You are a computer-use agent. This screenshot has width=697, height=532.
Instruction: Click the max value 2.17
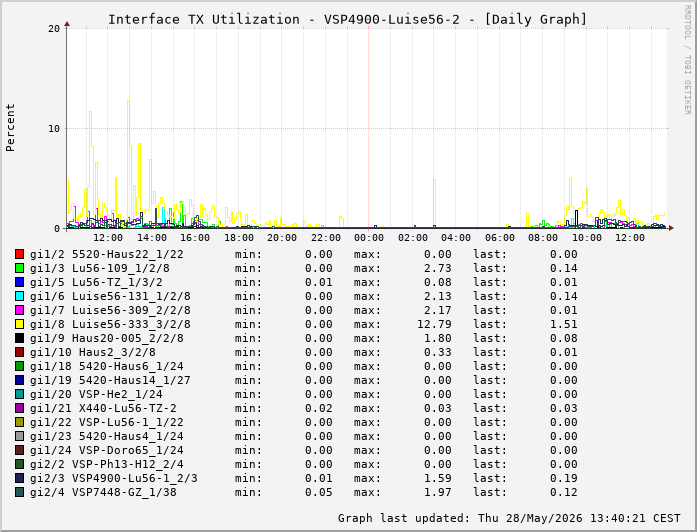pyautogui.click(x=438, y=310)
